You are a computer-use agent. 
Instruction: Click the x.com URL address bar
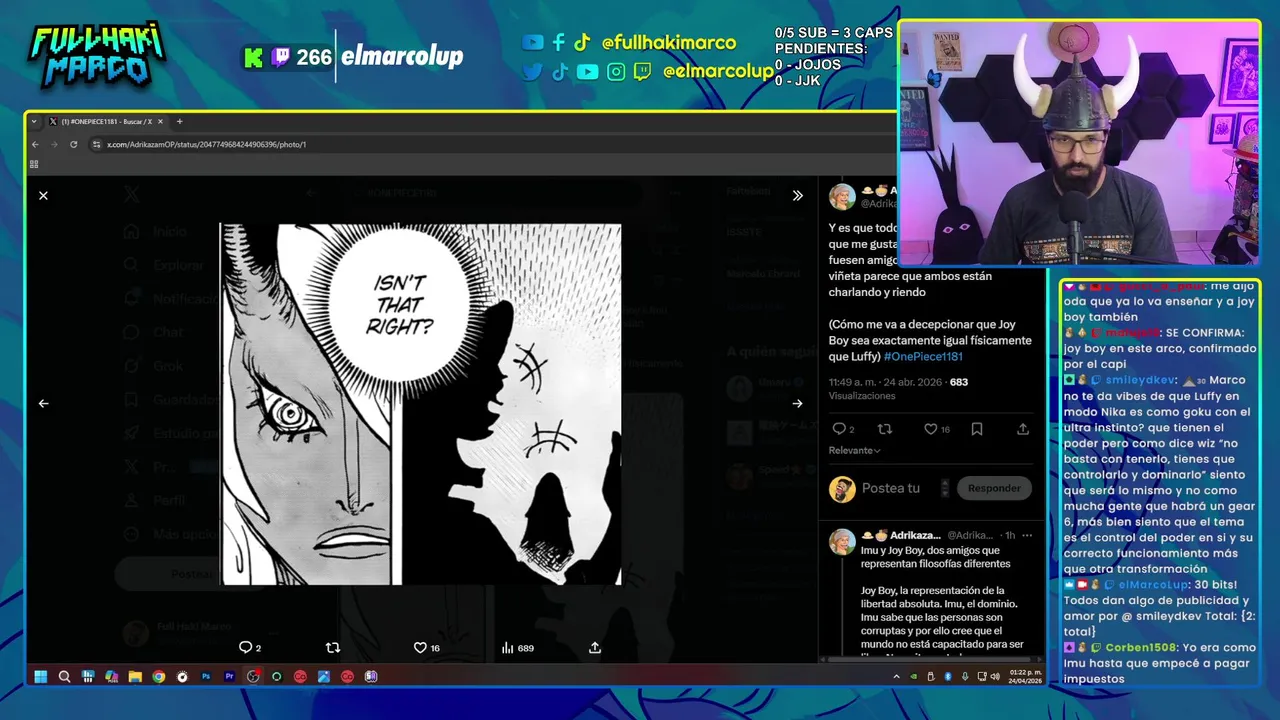490,144
